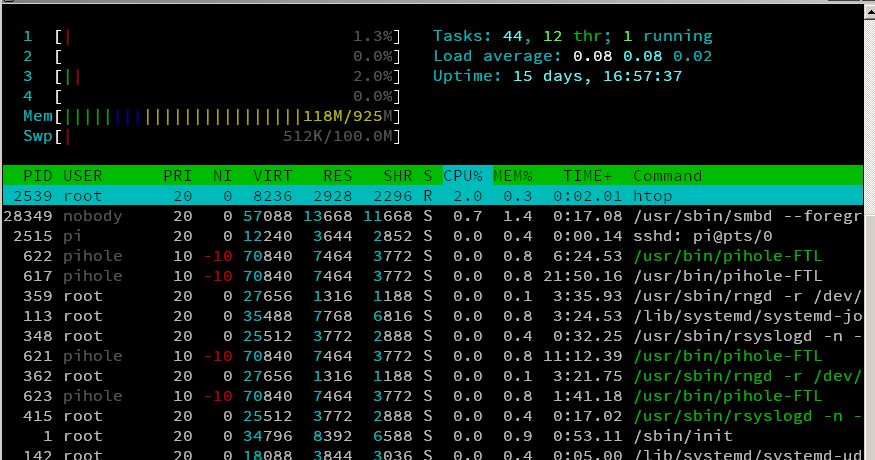Sort processes by the PID column header

point(38,176)
